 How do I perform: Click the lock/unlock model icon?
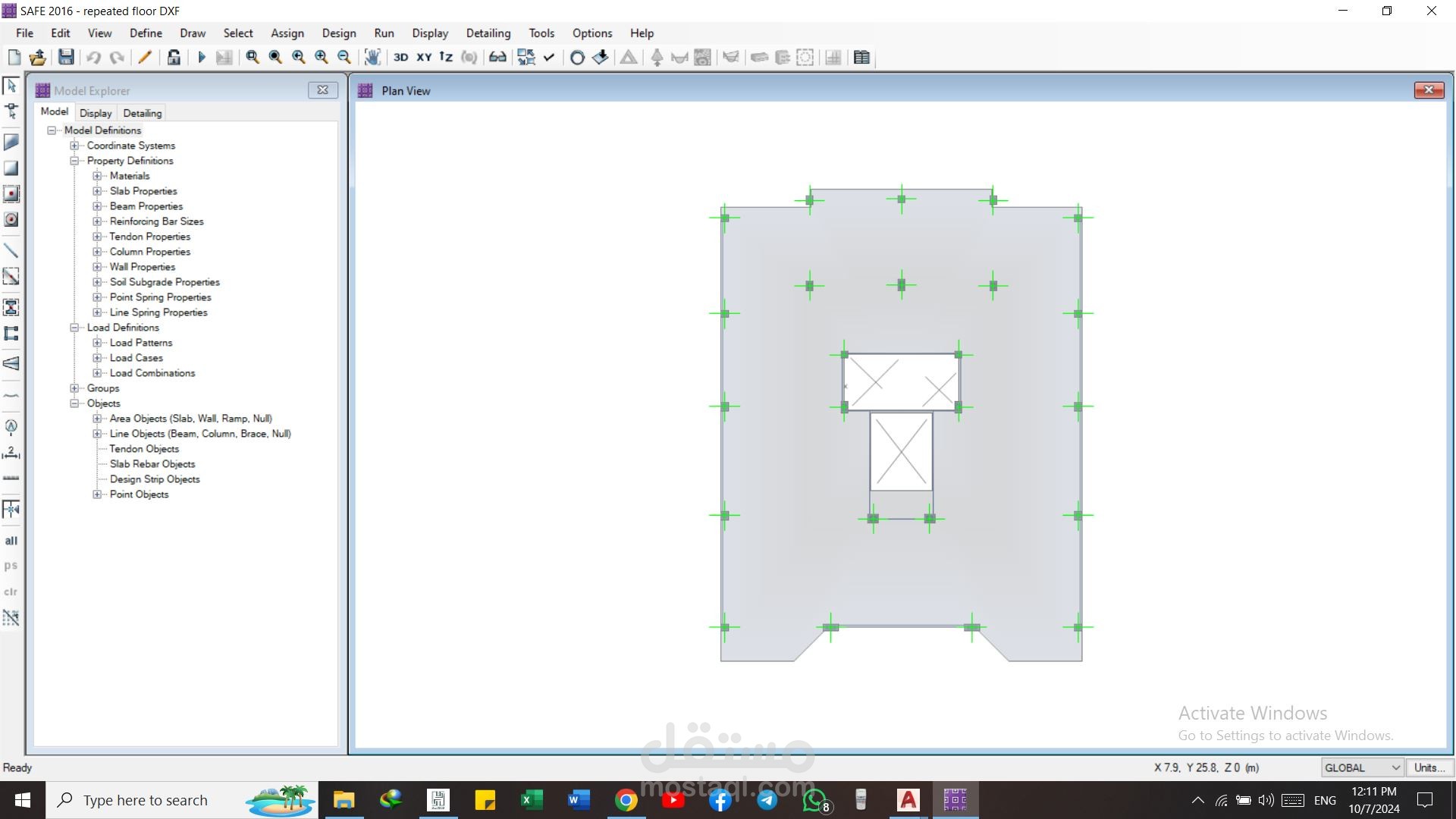[x=174, y=57]
